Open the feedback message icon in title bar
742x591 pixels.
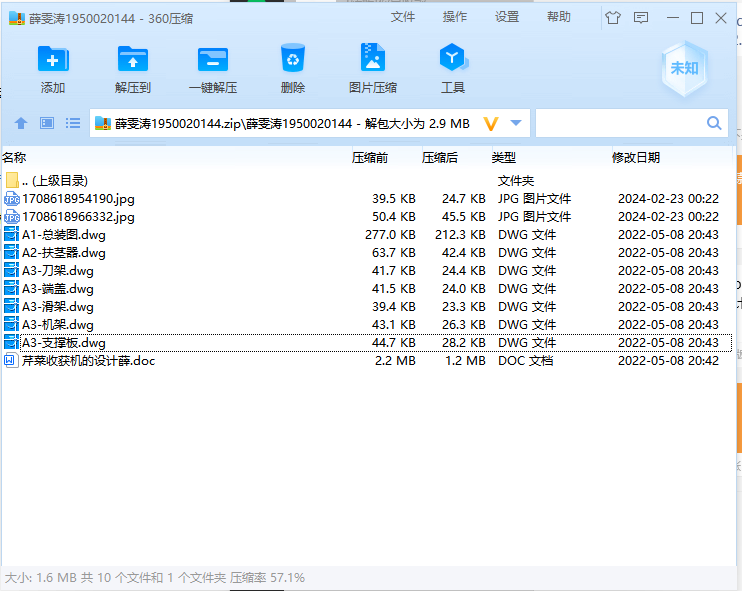(641, 18)
